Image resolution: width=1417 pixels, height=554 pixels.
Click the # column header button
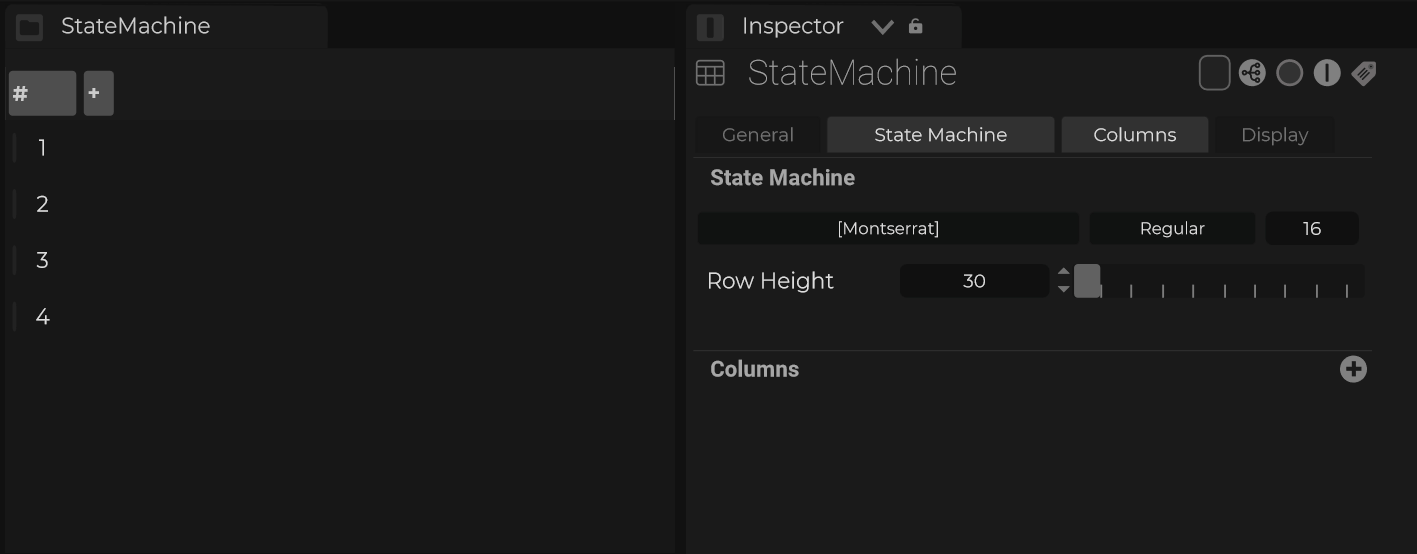42,94
